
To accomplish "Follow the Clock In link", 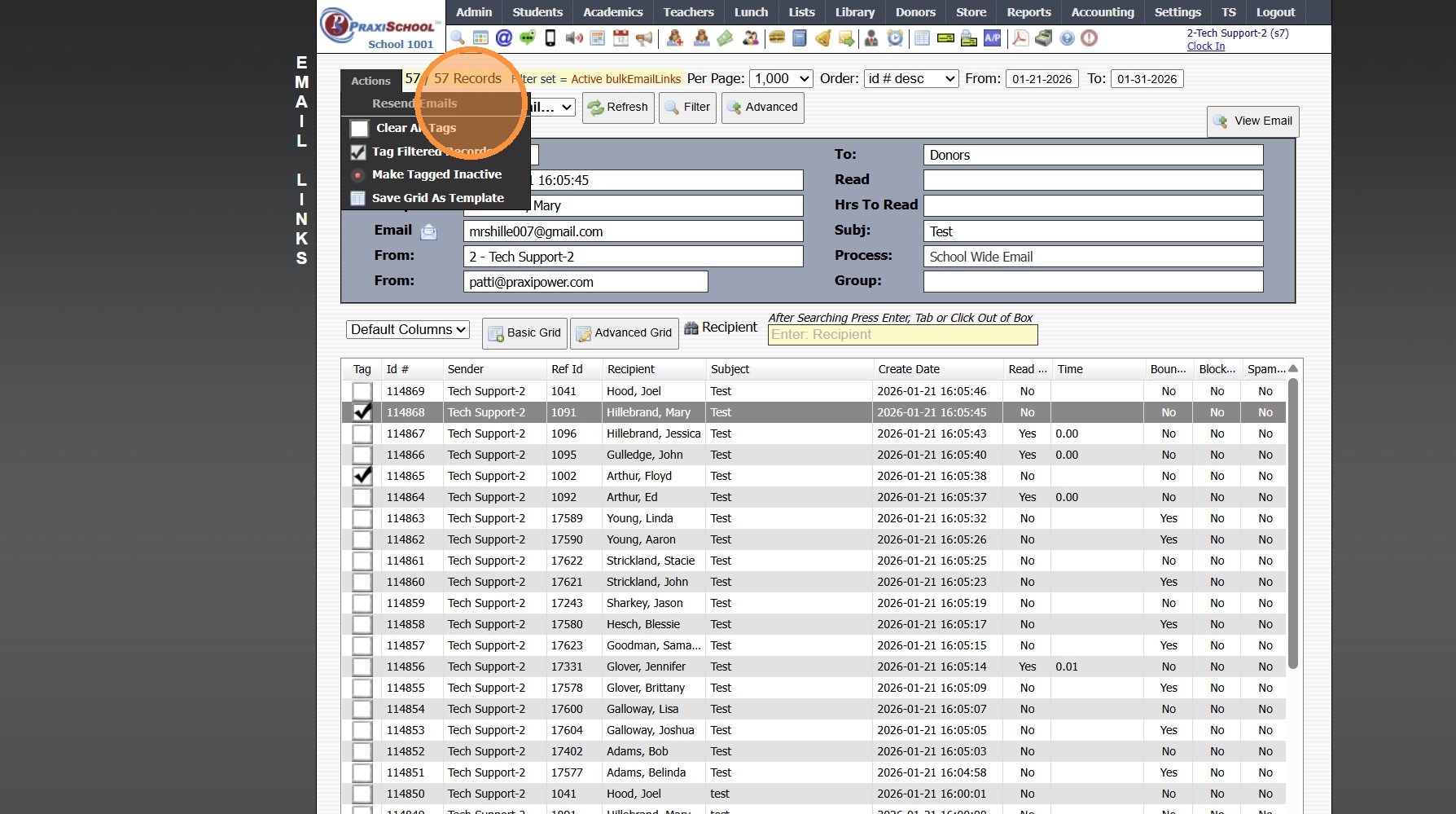I will click(x=1205, y=46).
